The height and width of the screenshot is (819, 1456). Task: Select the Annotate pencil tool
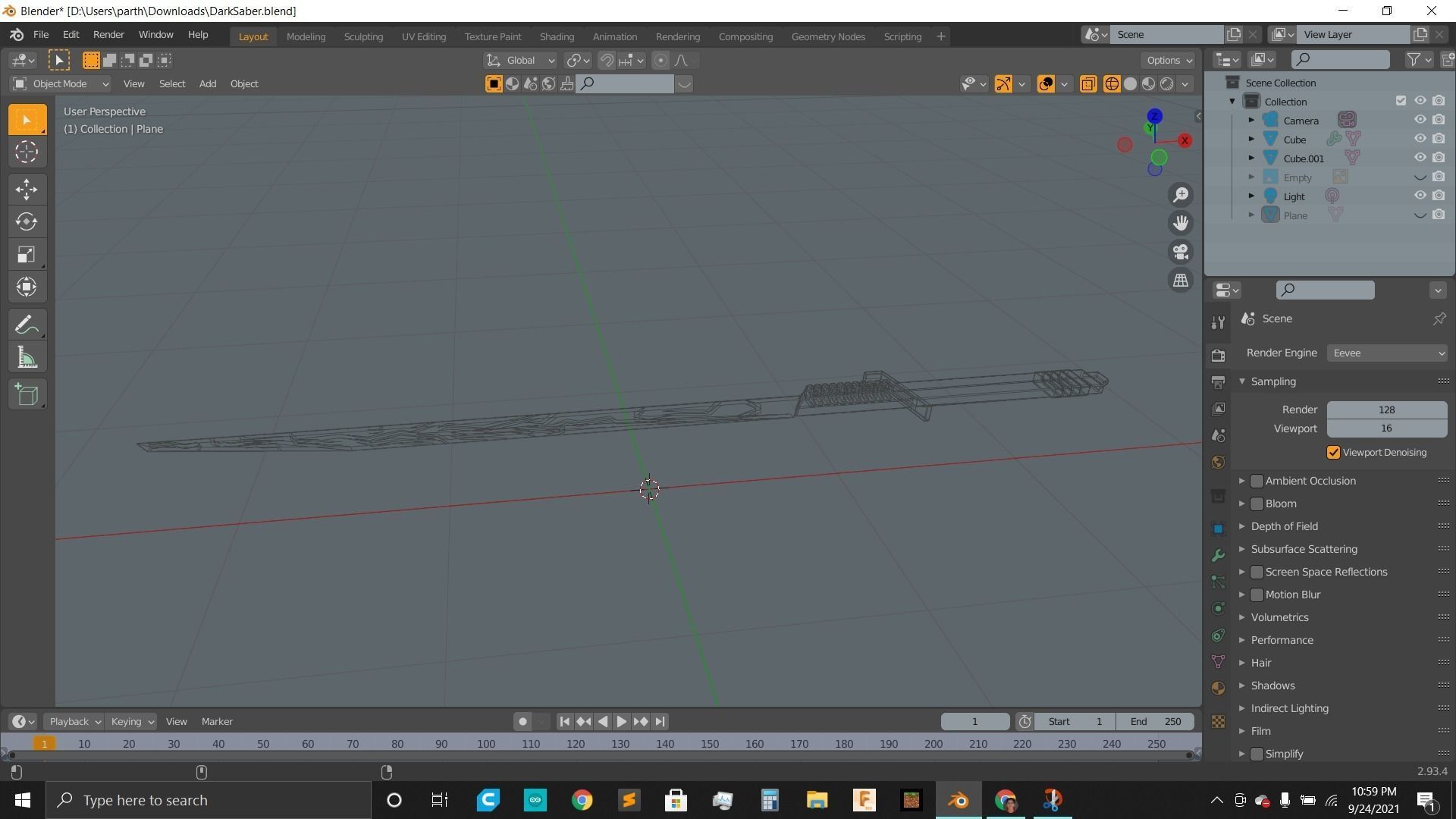[x=27, y=325]
